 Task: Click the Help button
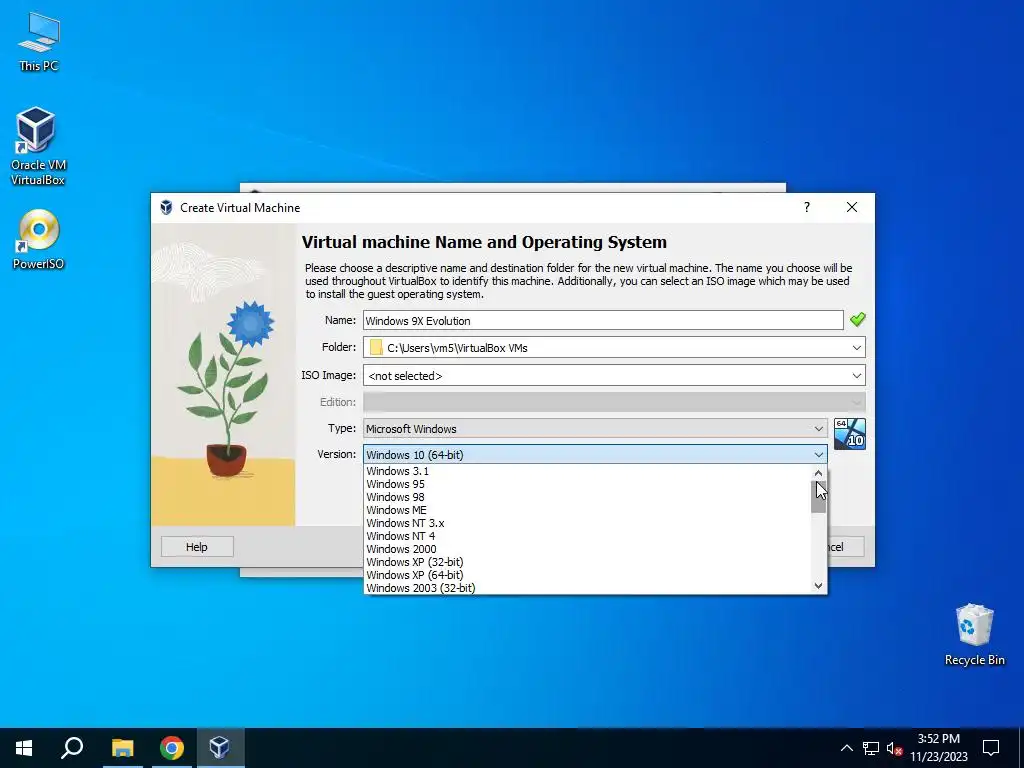[197, 547]
